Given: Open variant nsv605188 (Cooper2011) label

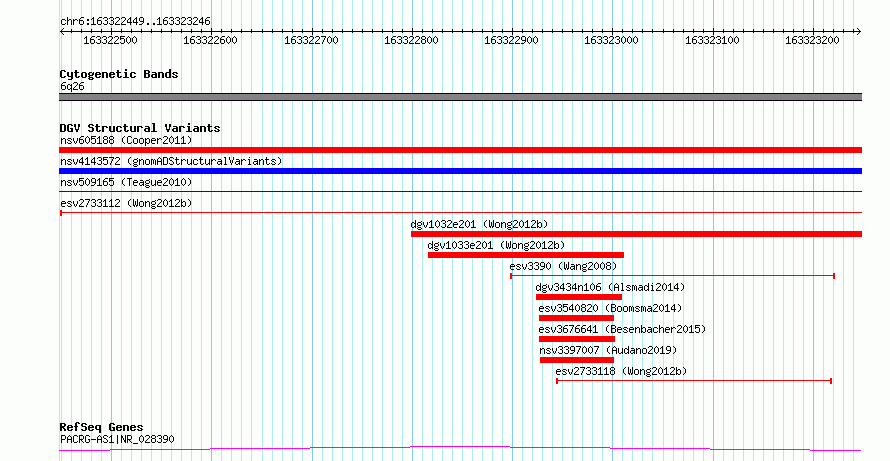Looking at the screenshot, I should pyautogui.click(x=126, y=140).
